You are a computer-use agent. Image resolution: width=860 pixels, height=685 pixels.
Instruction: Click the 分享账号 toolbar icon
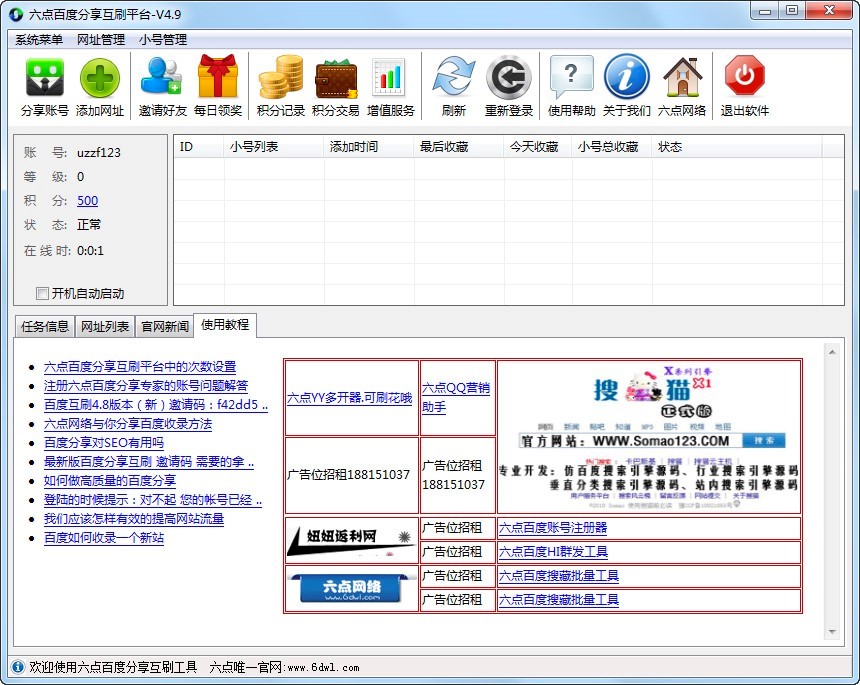coord(45,78)
